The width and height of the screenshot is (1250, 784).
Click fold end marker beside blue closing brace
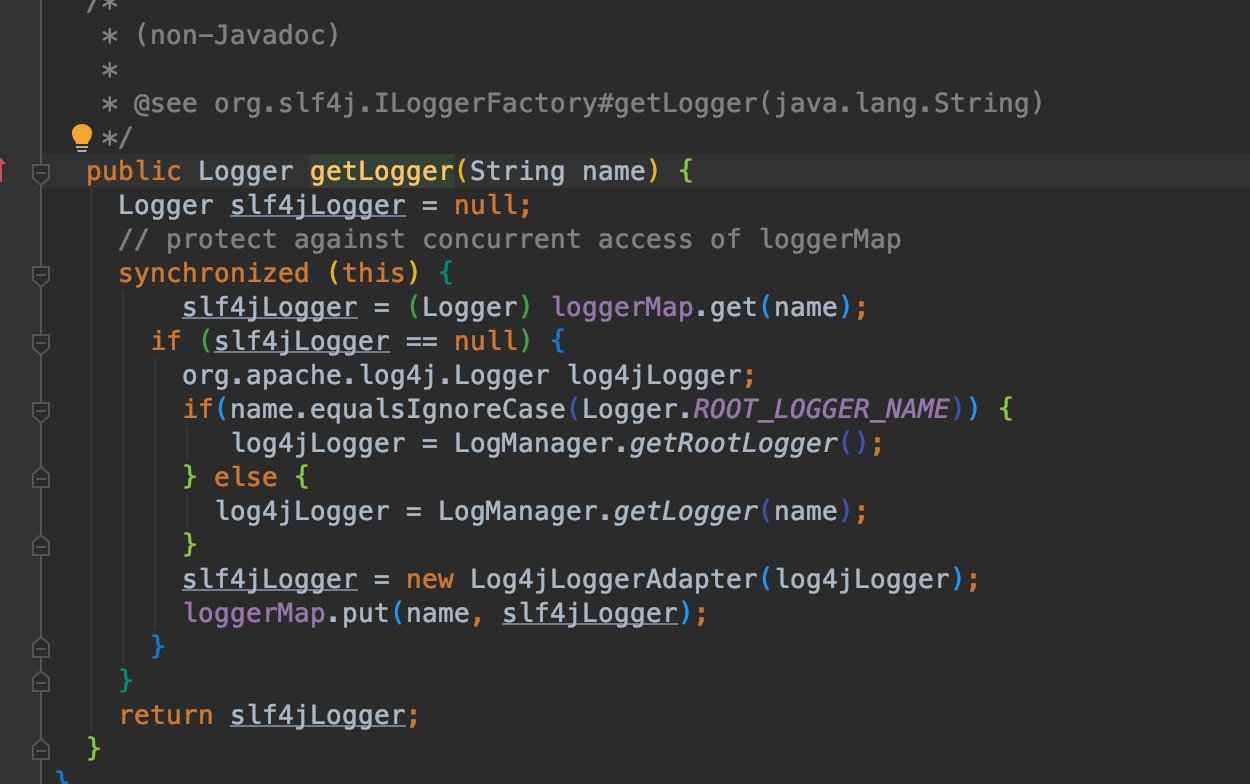pyautogui.click(x=41, y=647)
